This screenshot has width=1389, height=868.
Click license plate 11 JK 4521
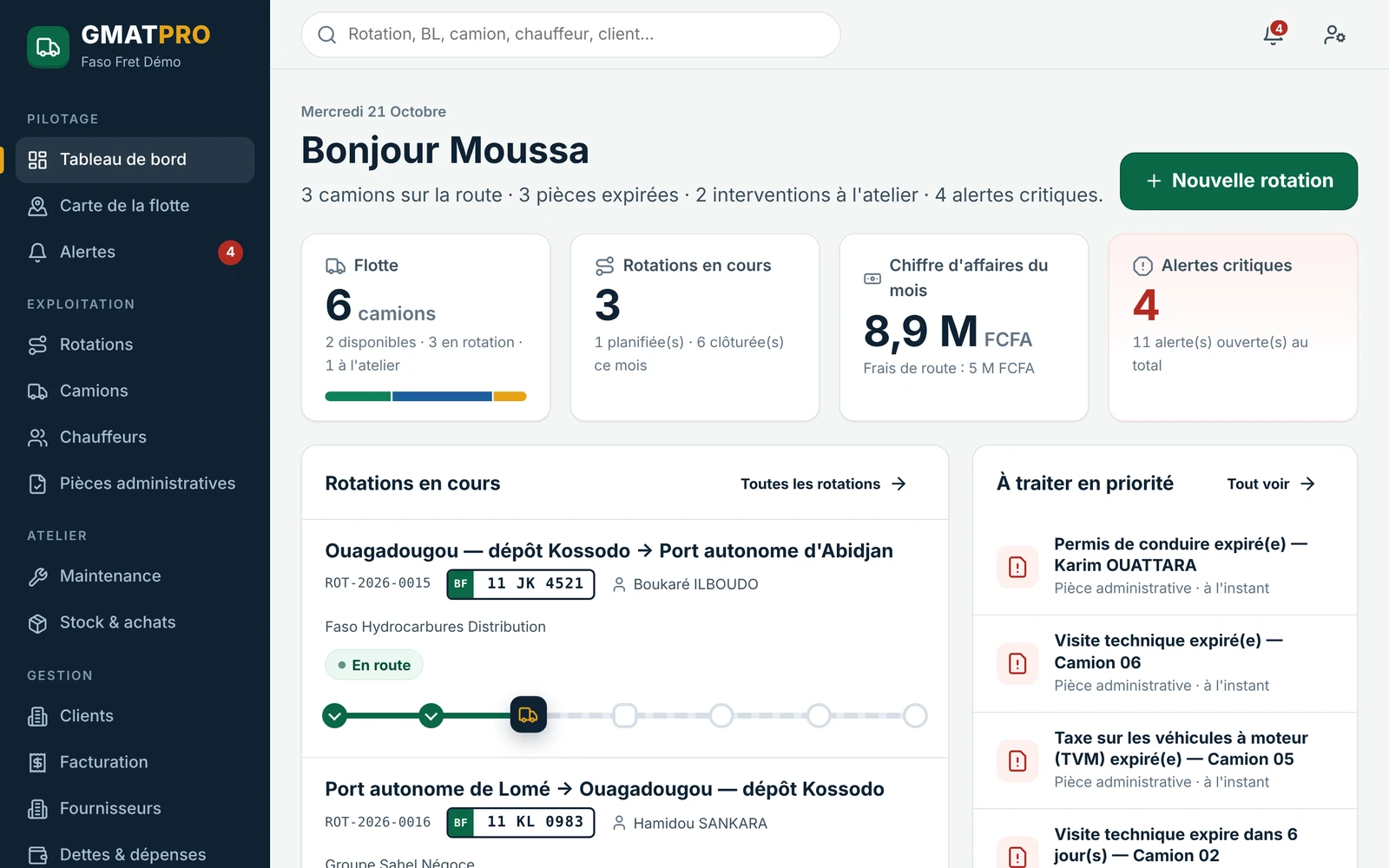pos(521,584)
